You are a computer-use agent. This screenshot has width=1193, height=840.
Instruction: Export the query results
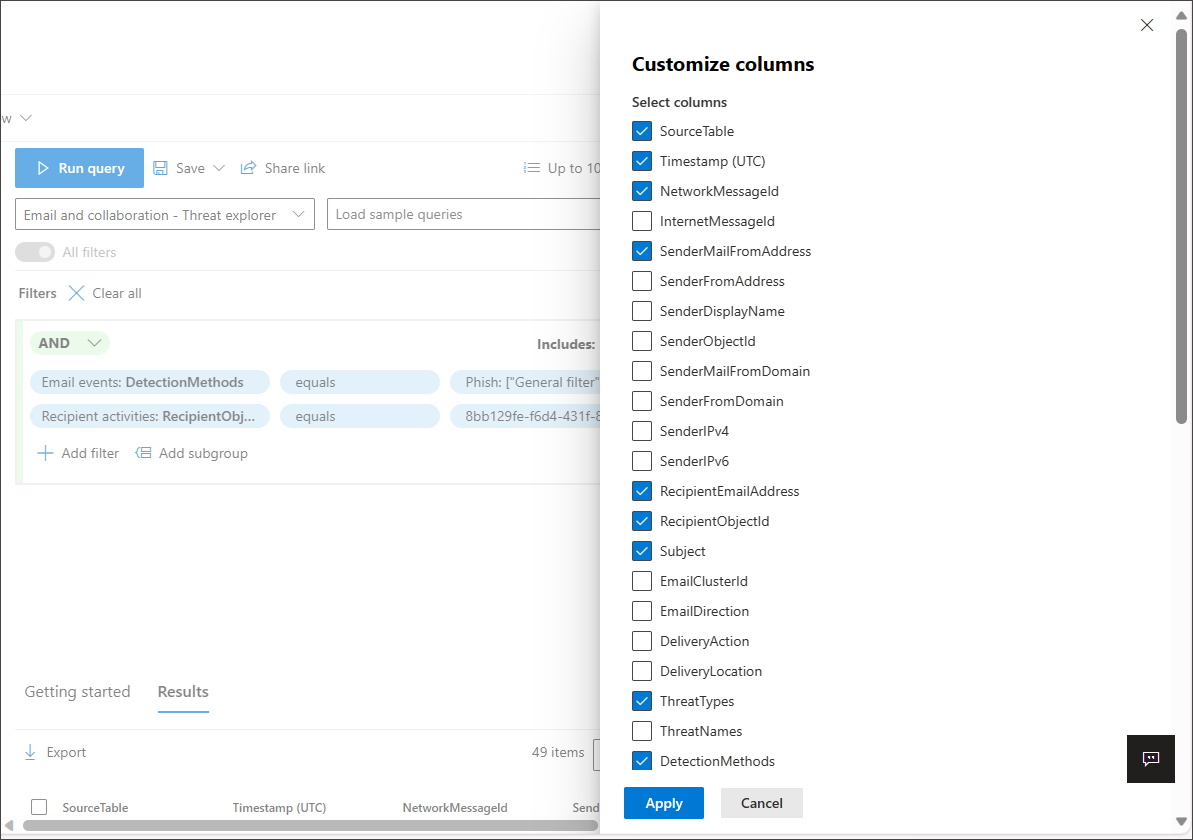coord(54,751)
